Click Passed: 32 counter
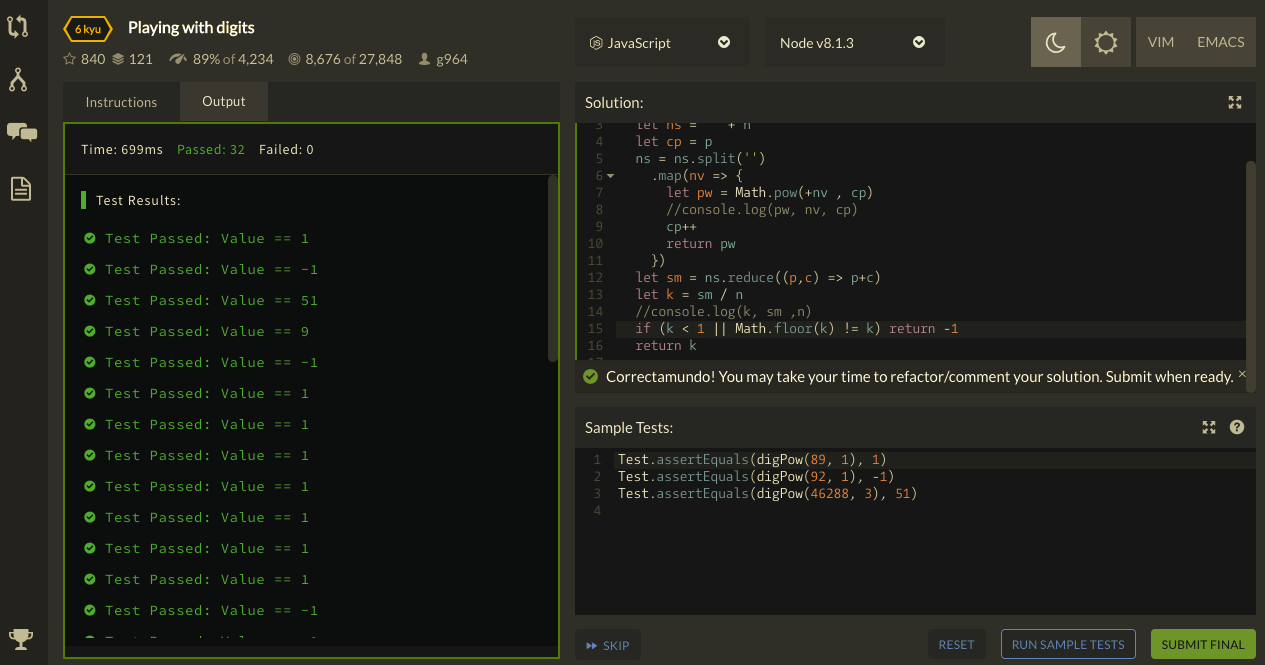The image size is (1265, 665). (211, 150)
